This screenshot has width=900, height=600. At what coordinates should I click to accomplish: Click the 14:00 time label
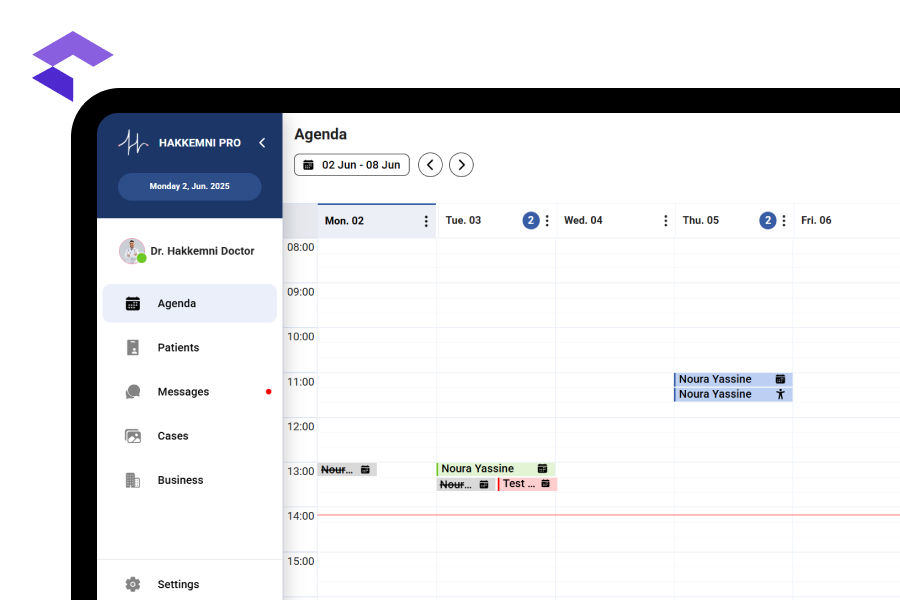click(301, 516)
